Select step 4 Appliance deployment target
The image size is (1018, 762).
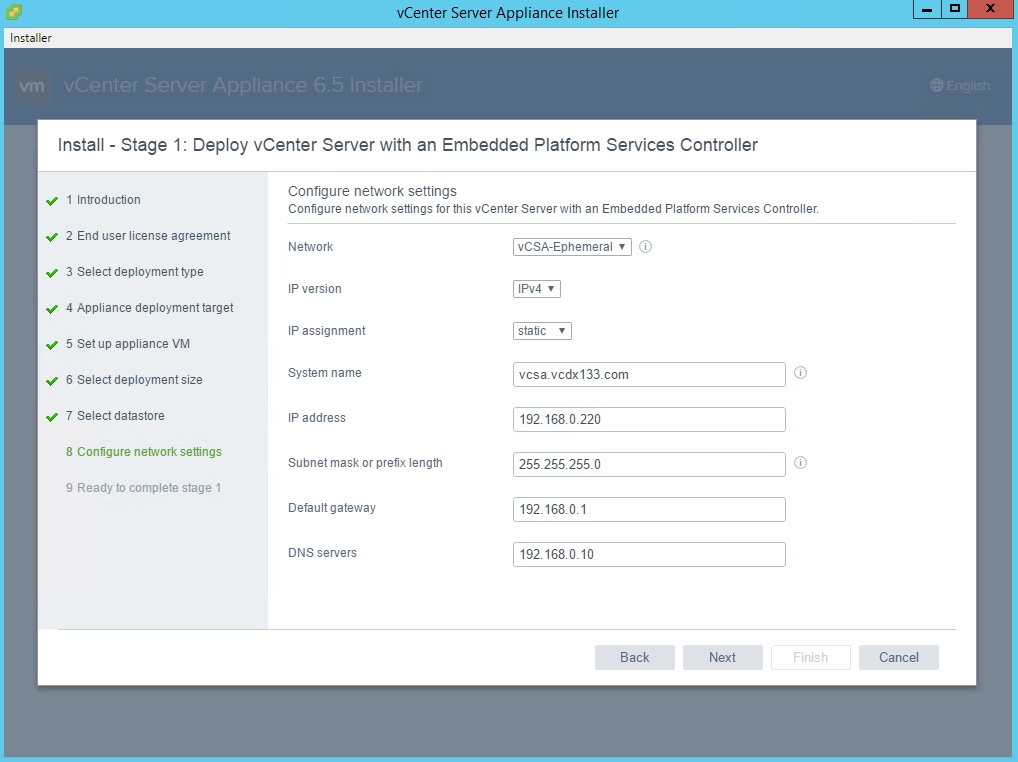[155, 308]
